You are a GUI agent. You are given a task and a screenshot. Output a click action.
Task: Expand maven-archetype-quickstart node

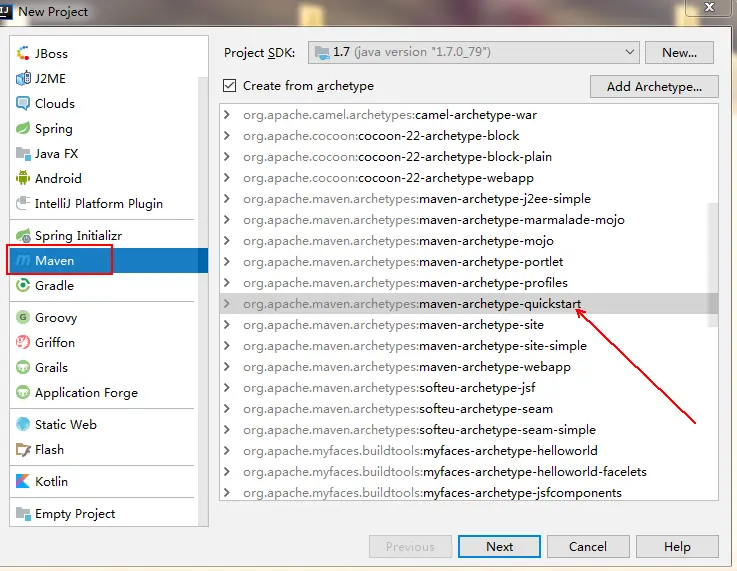coord(227,304)
